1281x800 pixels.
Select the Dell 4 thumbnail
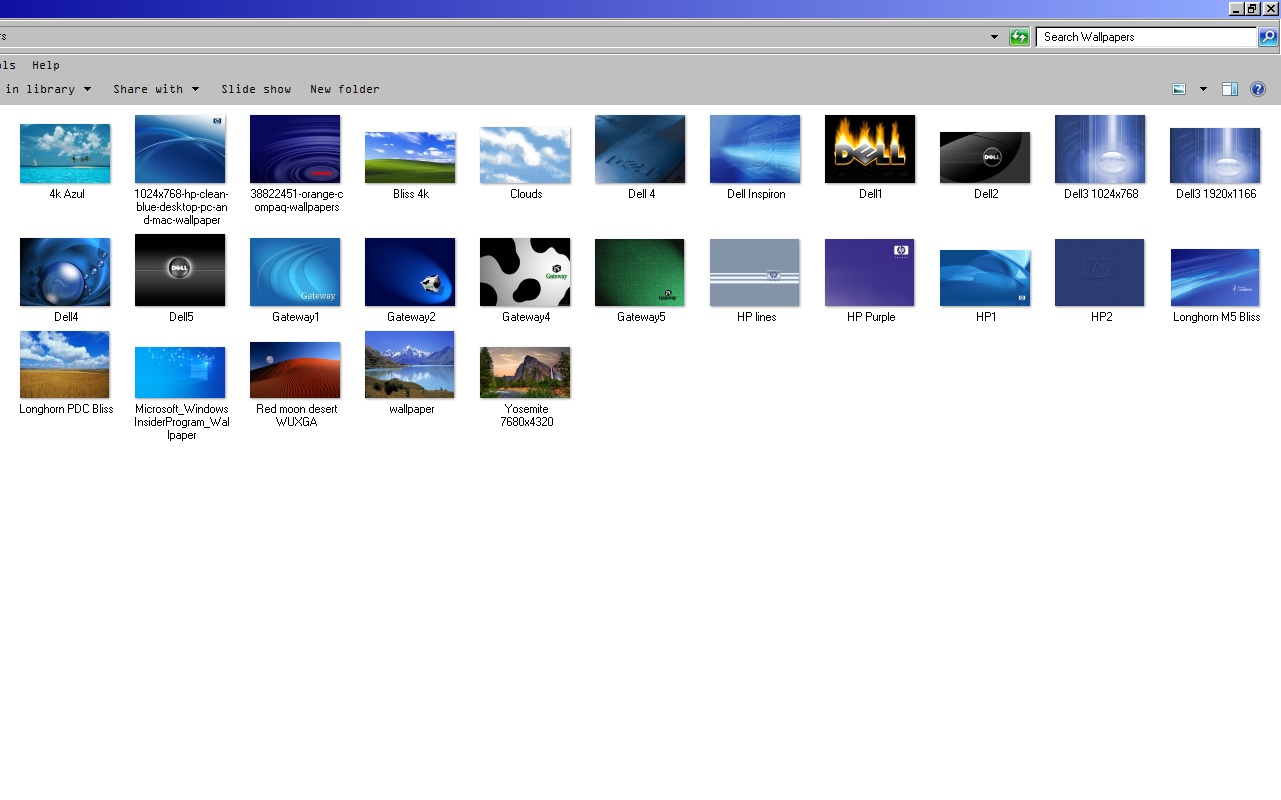[640, 149]
